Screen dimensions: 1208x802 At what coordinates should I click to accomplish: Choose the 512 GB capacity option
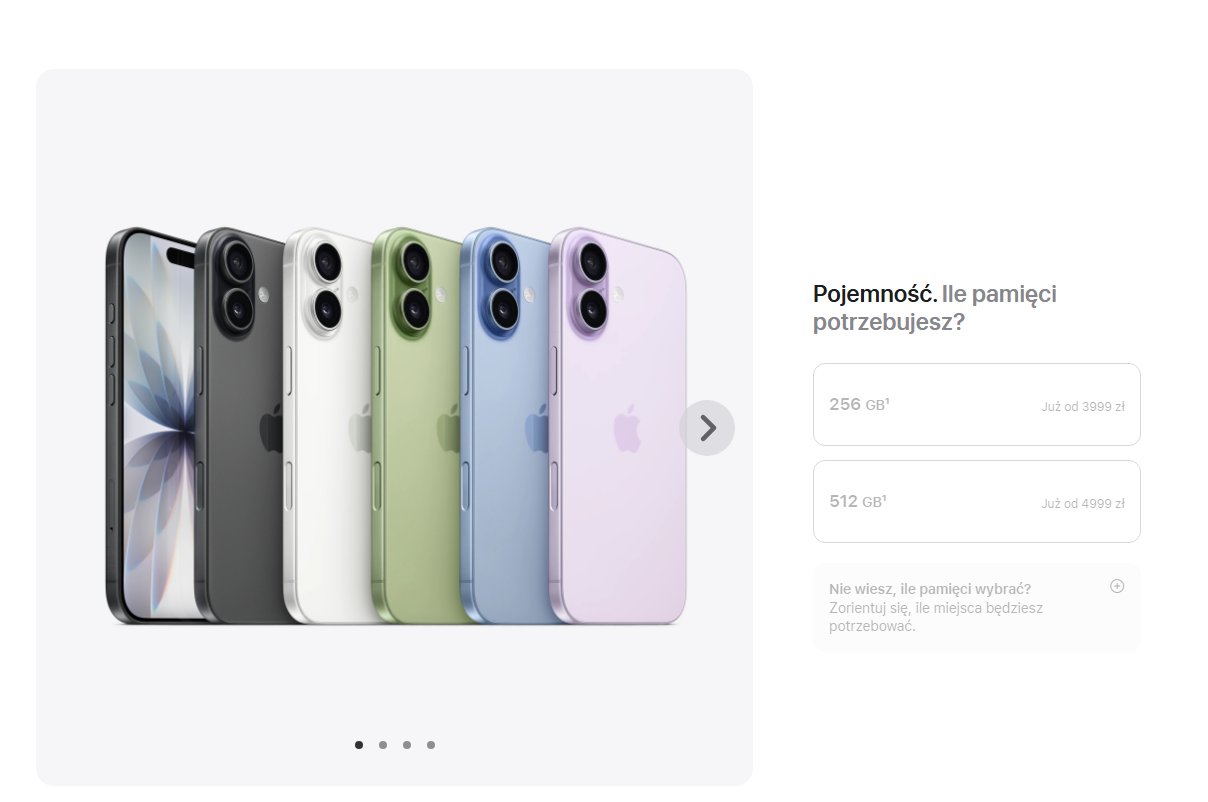tap(976, 501)
